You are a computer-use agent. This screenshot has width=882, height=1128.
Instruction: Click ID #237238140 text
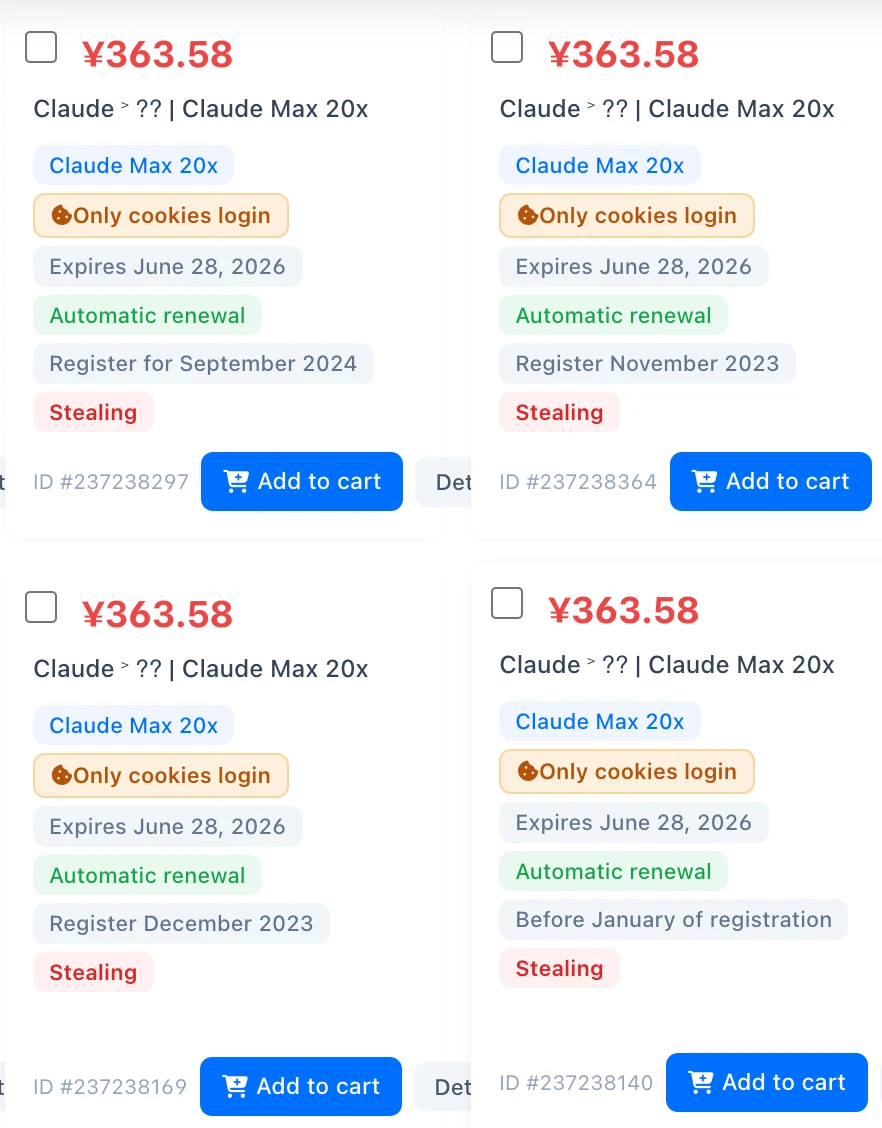tap(577, 1083)
